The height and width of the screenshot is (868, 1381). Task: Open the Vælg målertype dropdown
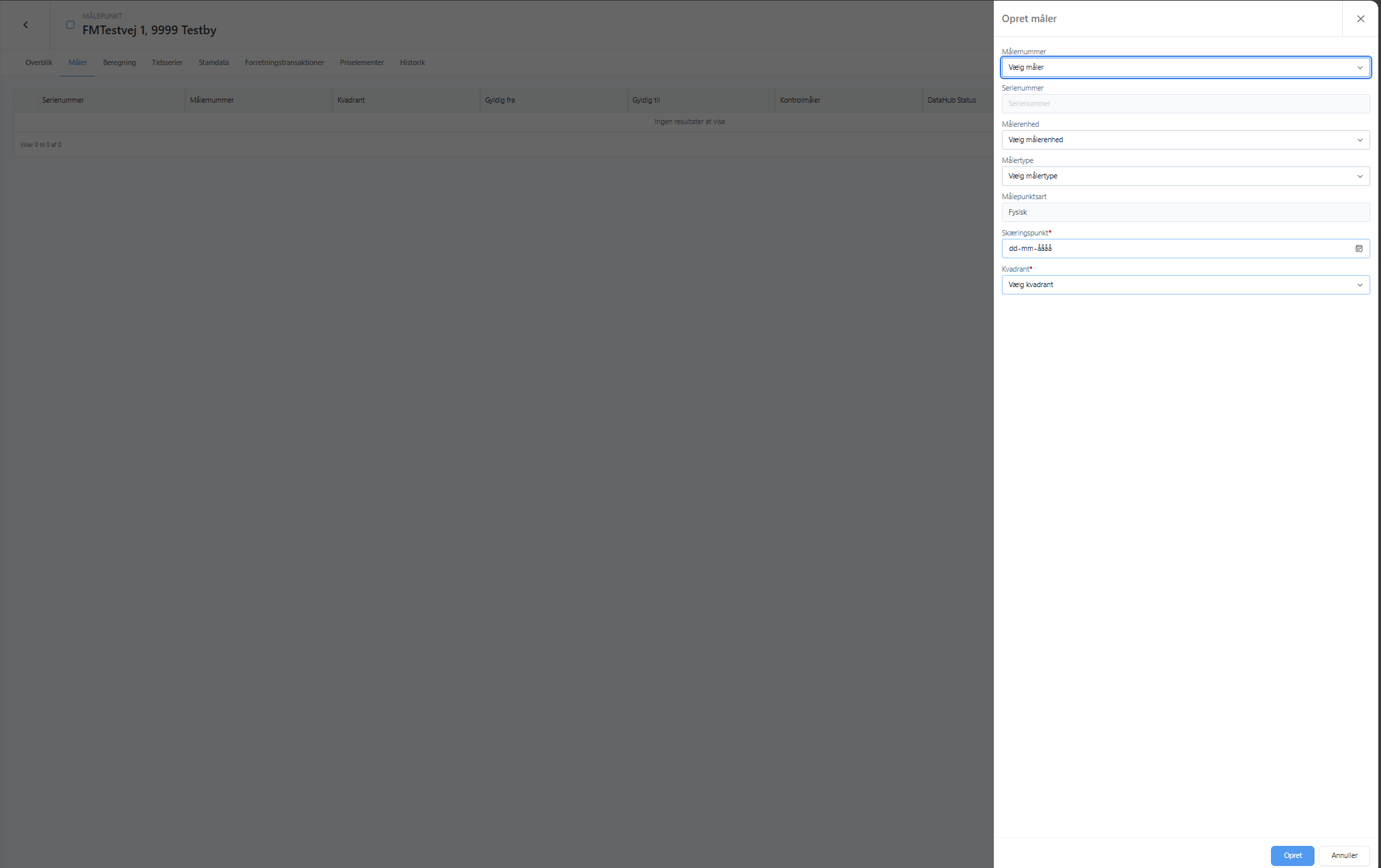[1186, 176]
